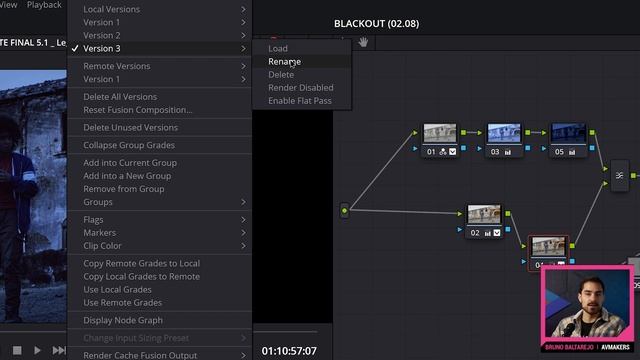Image resolution: width=640 pixels, height=360 pixels.
Task: Select checked Version 3 menu entry
Action: (x=160, y=49)
